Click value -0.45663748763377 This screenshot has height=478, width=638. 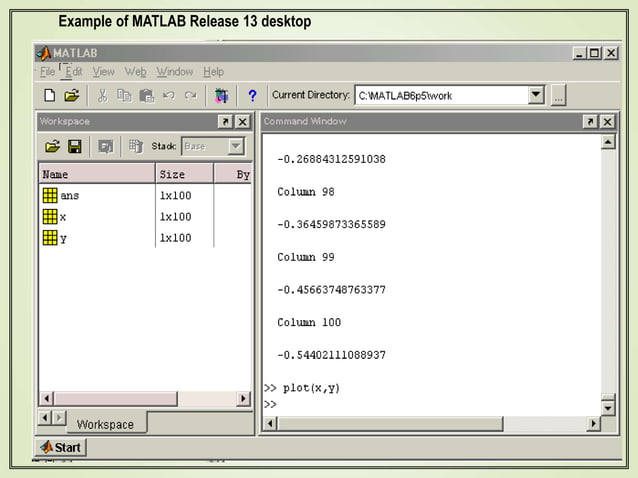[x=331, y=290]
